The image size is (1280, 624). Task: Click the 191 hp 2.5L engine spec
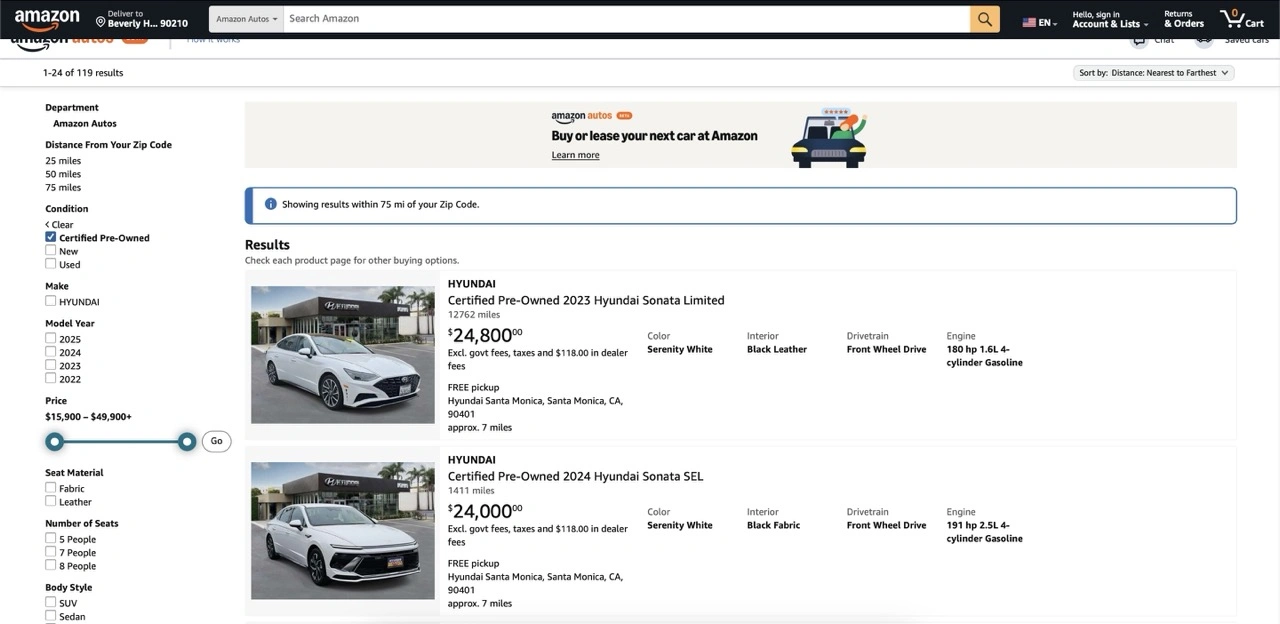click(984, 532)
